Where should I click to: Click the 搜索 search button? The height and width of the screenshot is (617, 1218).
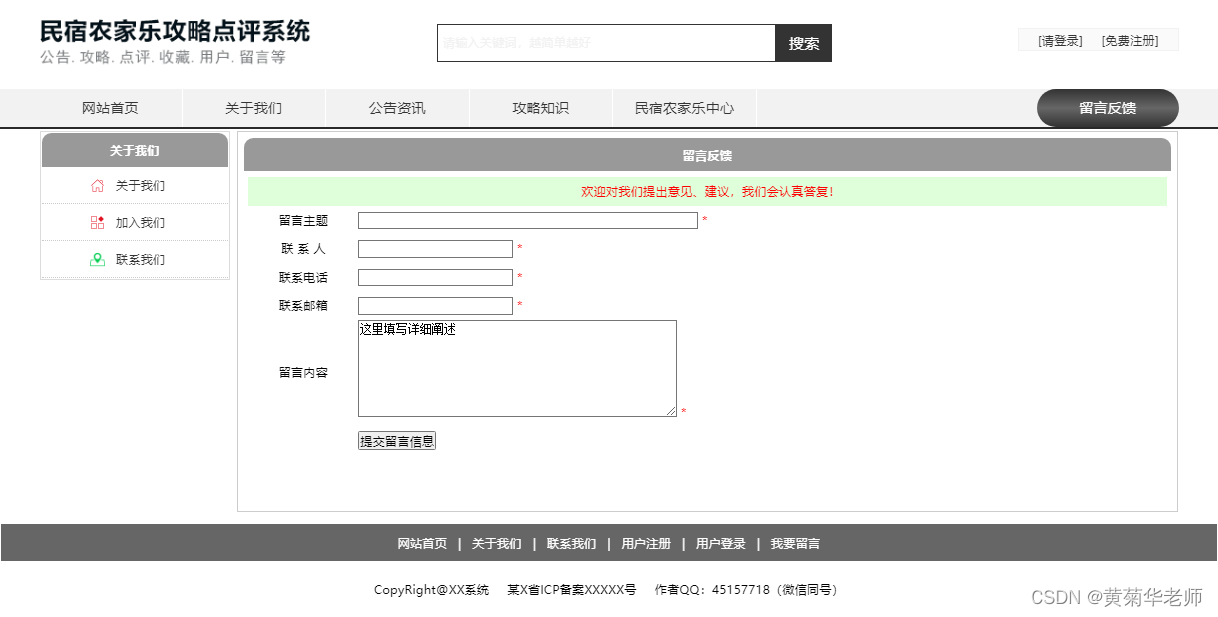802,43
